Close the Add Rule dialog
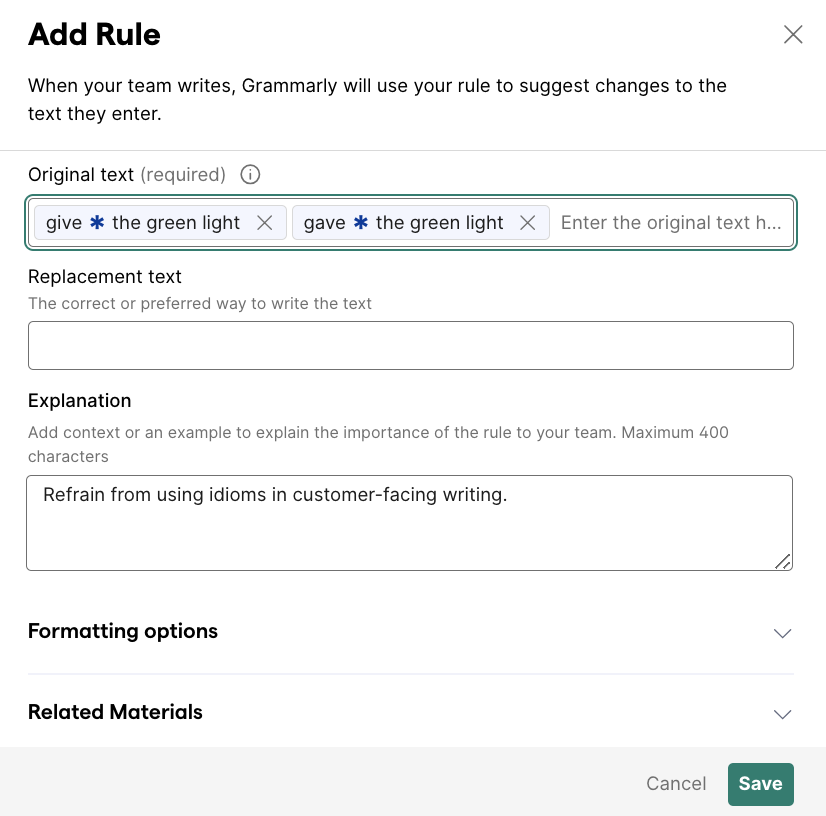 click(793, 35)
